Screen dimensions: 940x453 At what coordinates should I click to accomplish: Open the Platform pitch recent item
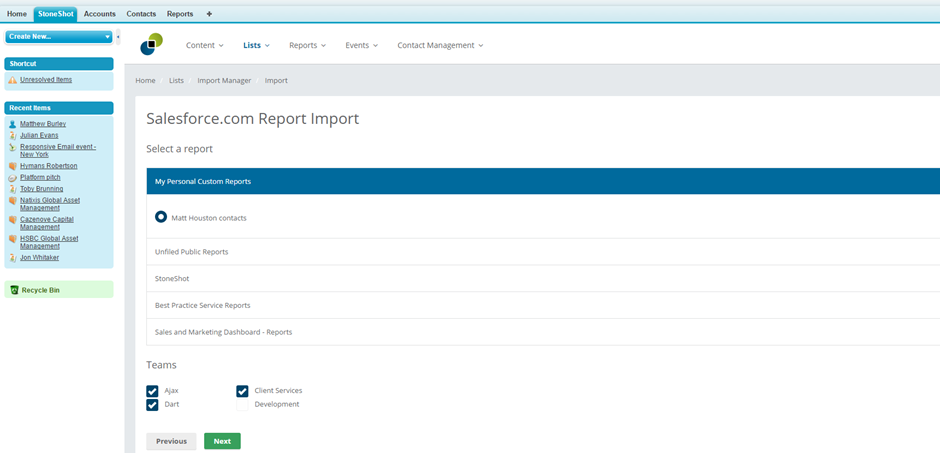(40, 178)
